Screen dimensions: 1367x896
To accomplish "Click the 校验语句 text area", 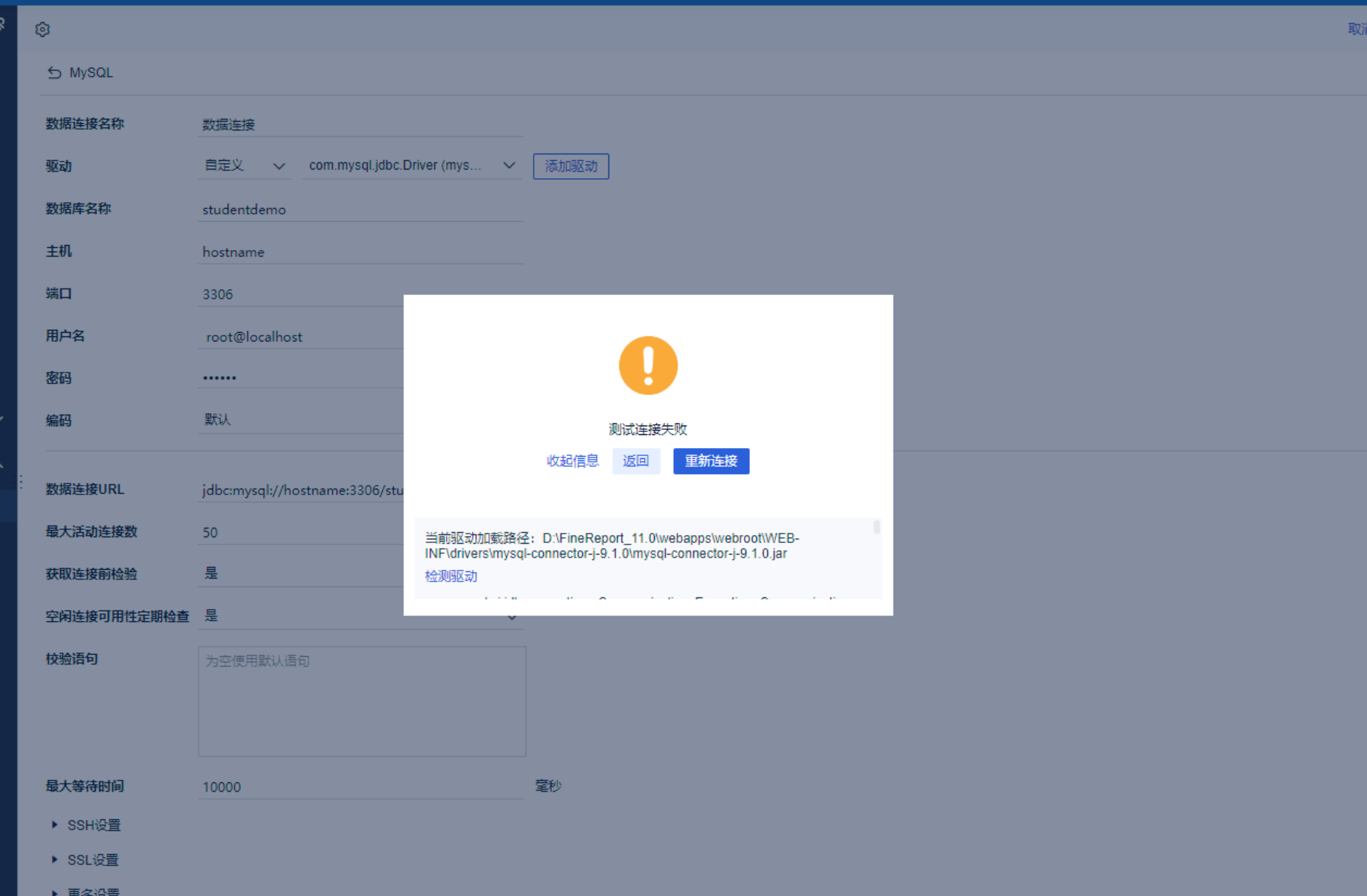I will point(362,701).
